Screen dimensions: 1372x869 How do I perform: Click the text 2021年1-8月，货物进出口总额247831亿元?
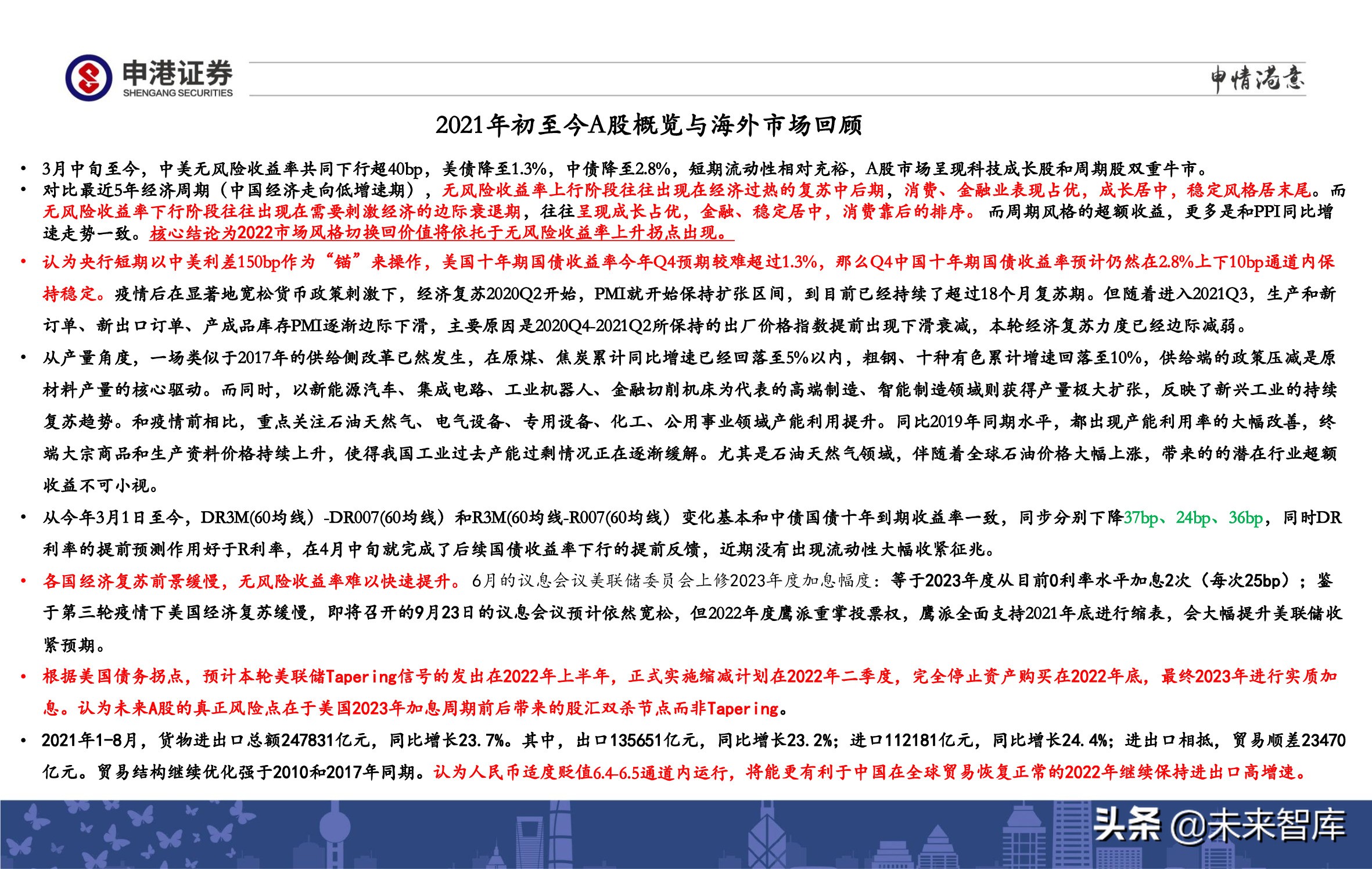click(205, 741)
